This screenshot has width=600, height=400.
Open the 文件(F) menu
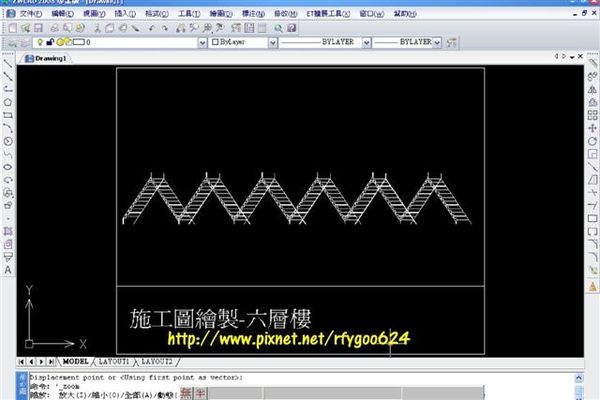[x=30, y=14]
